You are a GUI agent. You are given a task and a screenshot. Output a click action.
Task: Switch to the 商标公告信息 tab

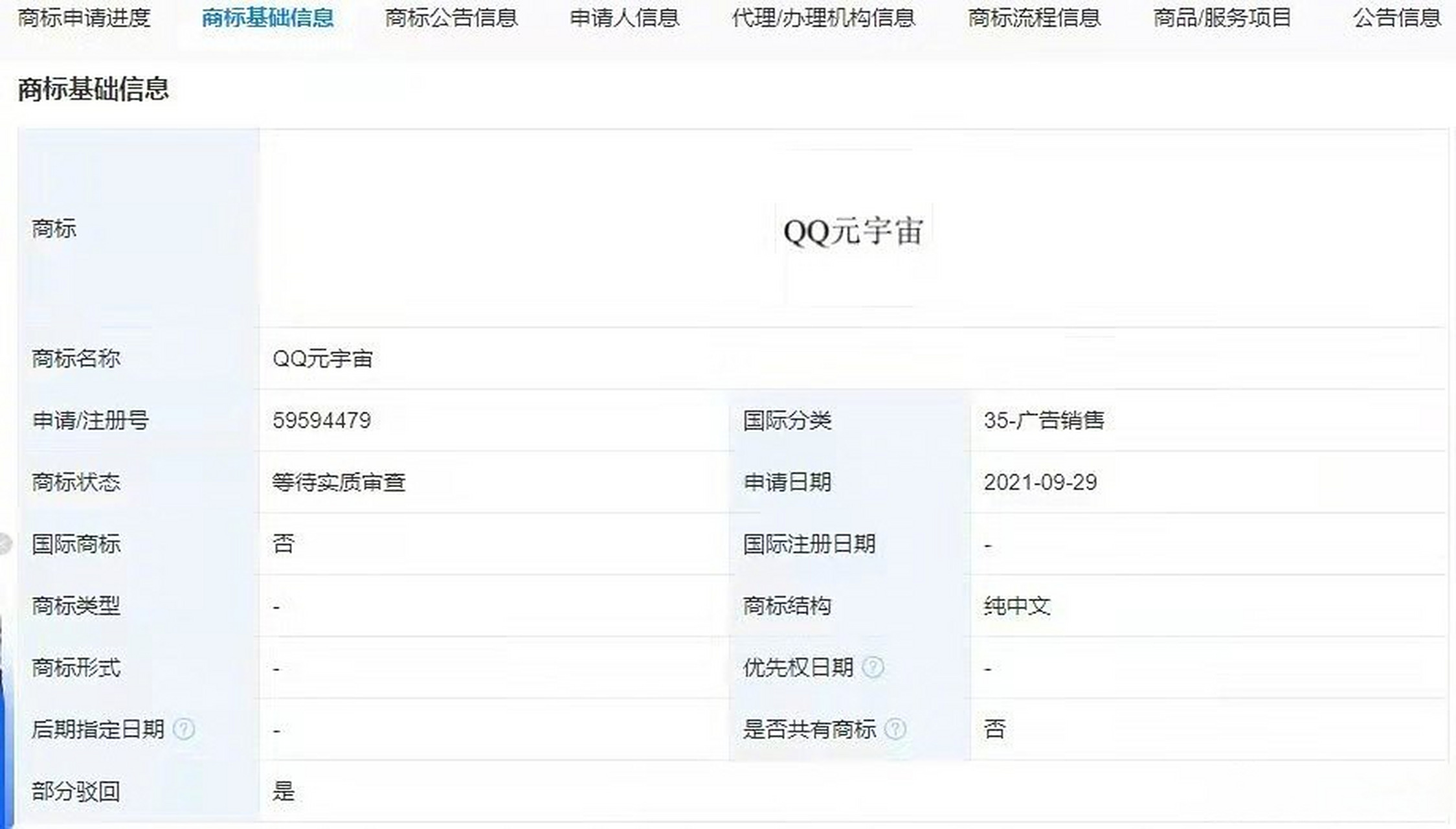[x=451, y=18]
